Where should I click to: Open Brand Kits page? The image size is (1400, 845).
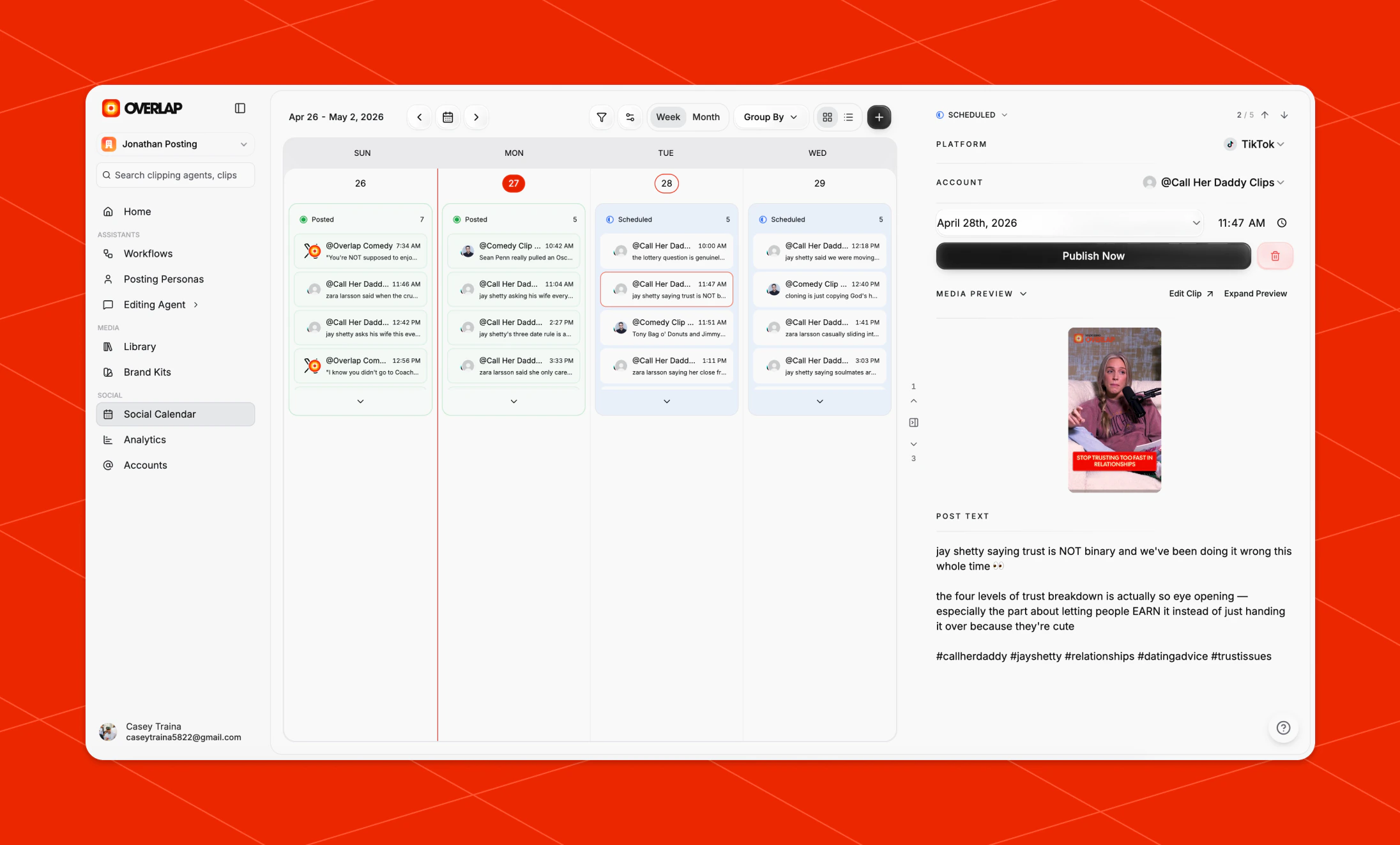click(x=176, y=372)
